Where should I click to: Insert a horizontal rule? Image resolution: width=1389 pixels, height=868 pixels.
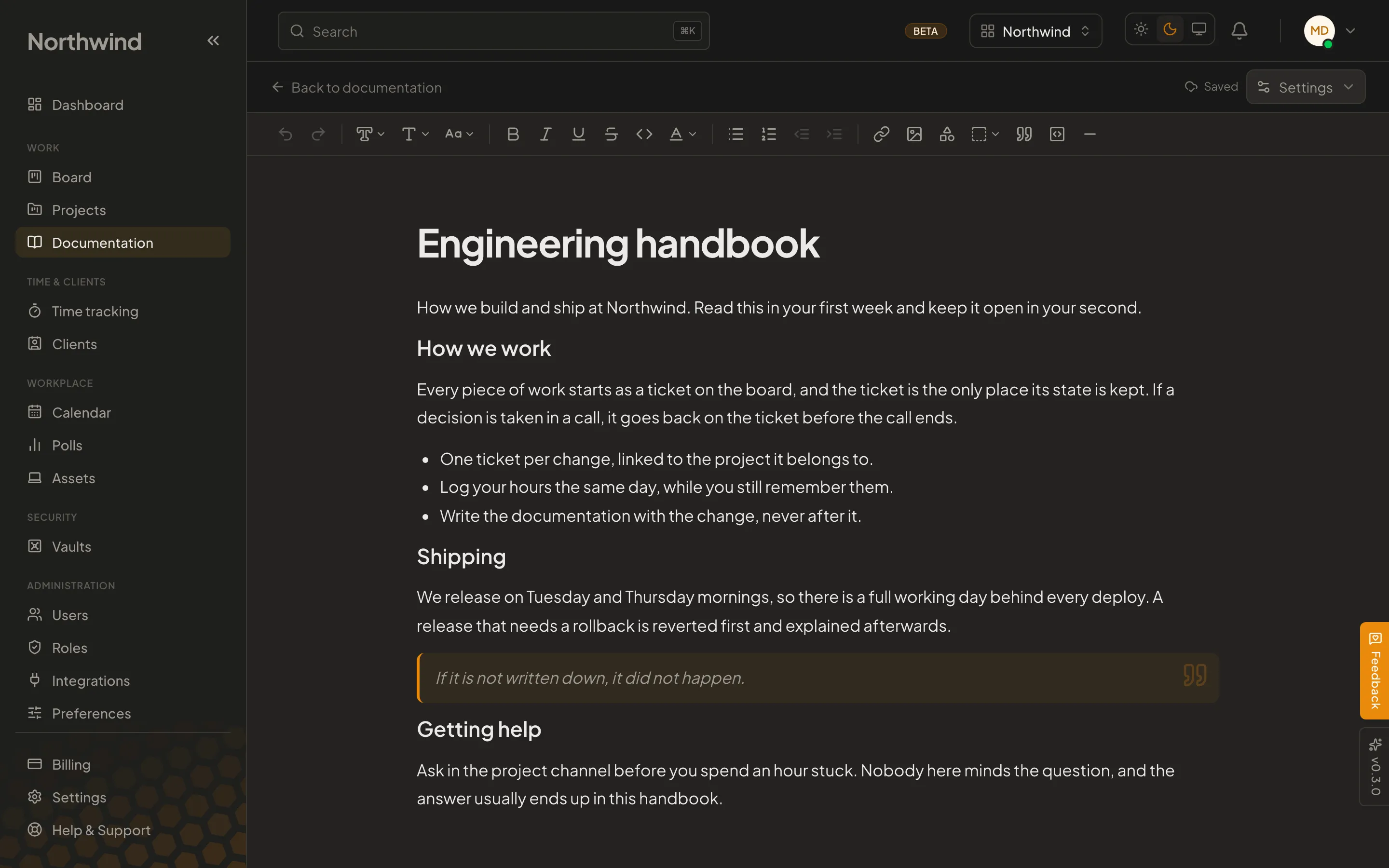1090,135
